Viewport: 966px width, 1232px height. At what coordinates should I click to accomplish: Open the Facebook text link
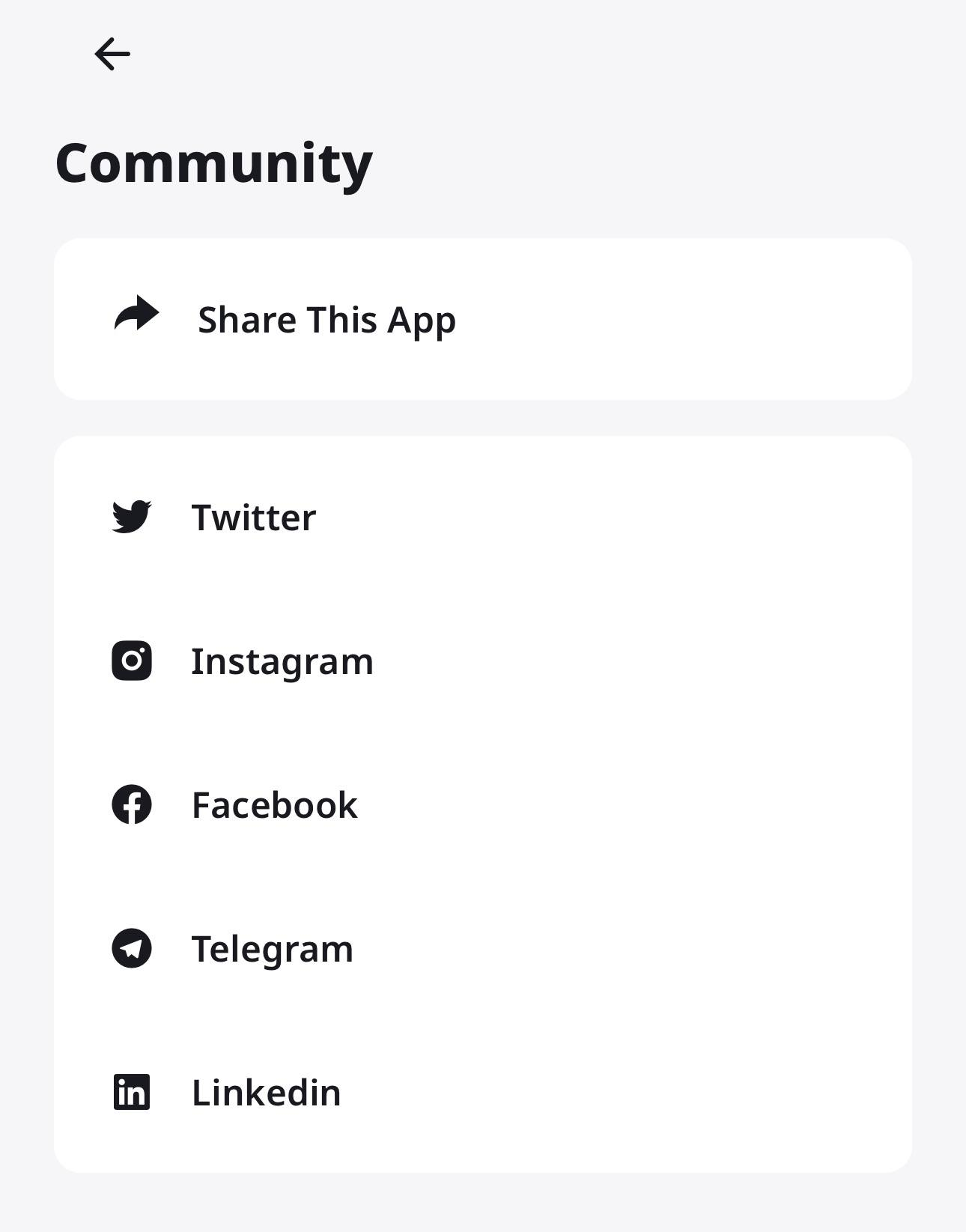click(275, 805)
